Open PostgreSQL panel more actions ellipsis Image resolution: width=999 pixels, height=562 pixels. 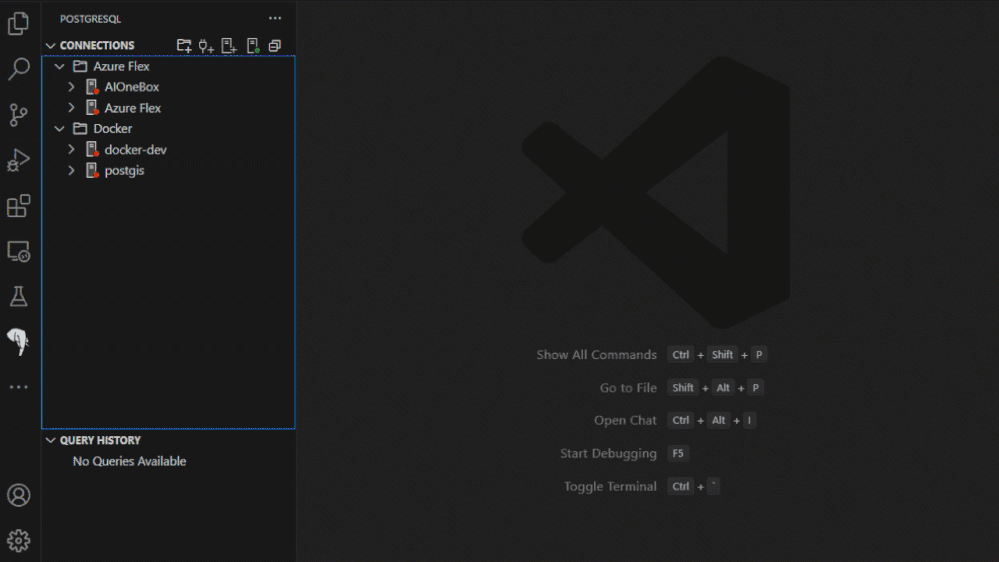(x=275, y=18)
